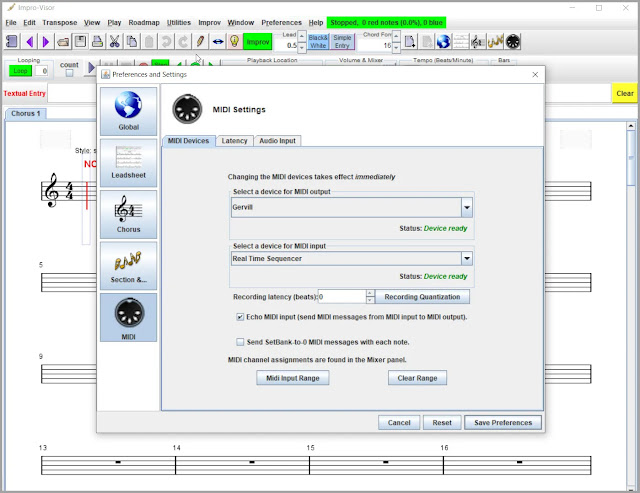Click the yellow Clear button

[x=624, y=93]
